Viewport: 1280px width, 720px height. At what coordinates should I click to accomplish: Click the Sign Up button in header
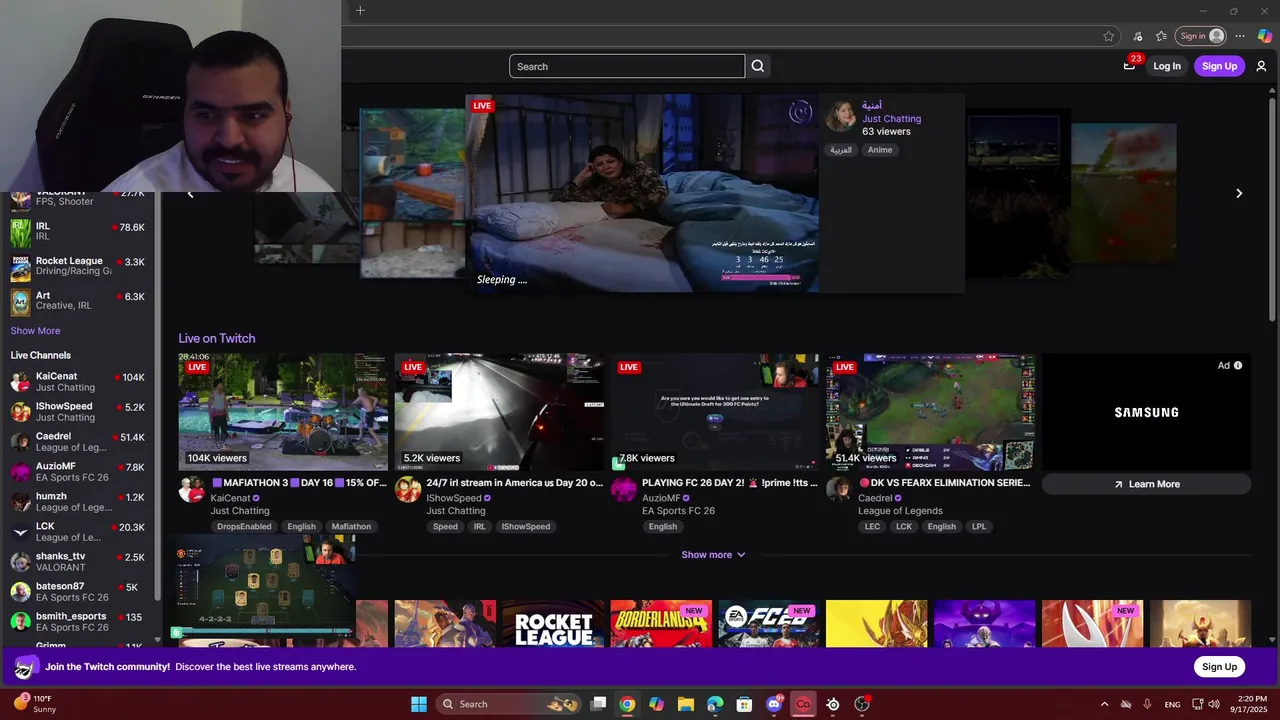1219,66
